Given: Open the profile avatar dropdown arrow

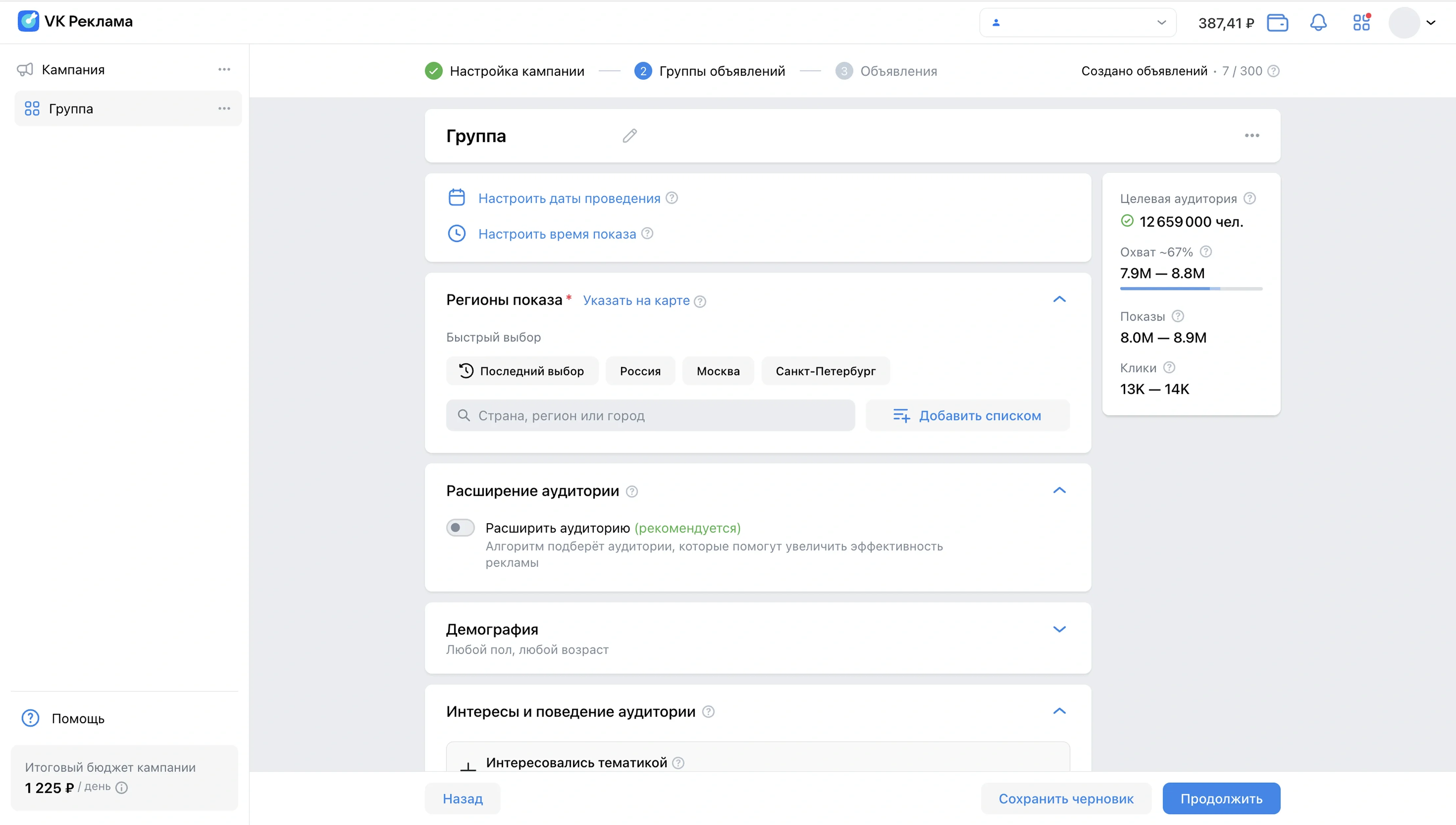Looking at the screenshot, I should [1431, 23].
